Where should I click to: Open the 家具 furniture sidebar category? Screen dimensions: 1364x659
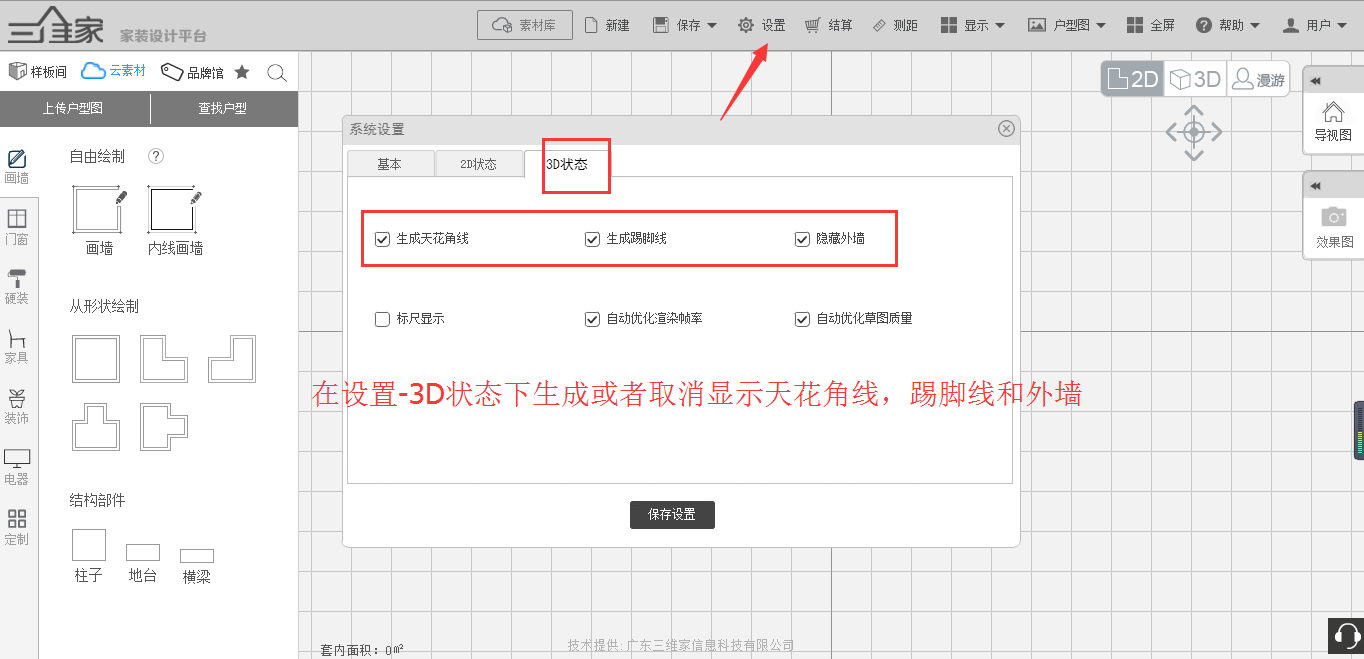pos(17,346)
